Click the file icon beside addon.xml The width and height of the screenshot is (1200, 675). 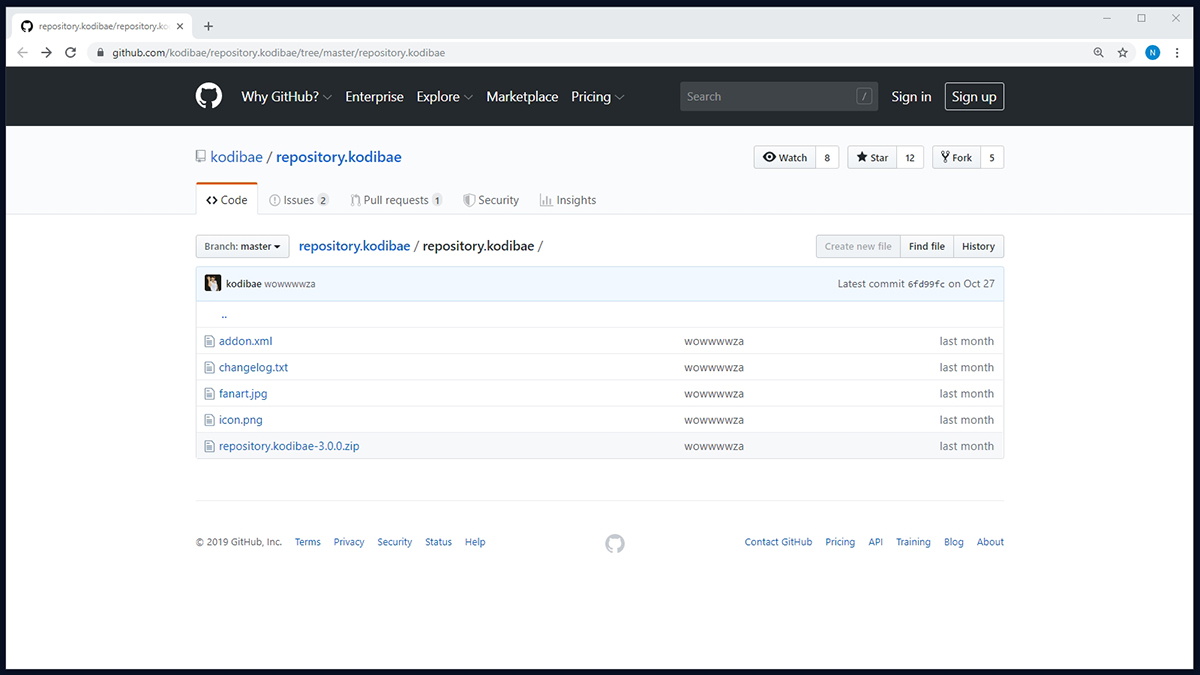pyautogui.click(x=209, y=341)
